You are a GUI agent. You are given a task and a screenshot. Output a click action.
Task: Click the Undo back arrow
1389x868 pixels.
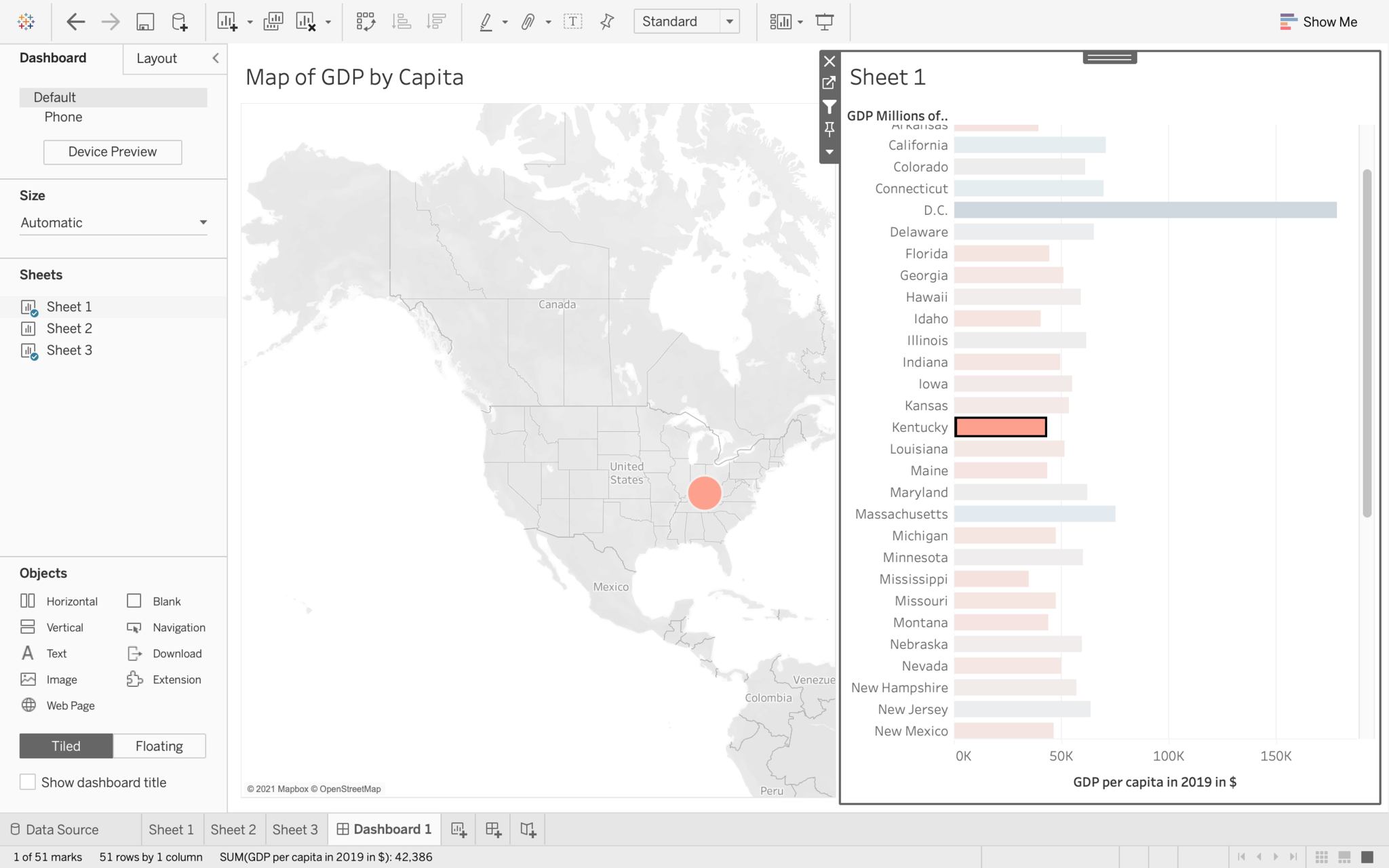pyautogui.click(x=75, y=22)
